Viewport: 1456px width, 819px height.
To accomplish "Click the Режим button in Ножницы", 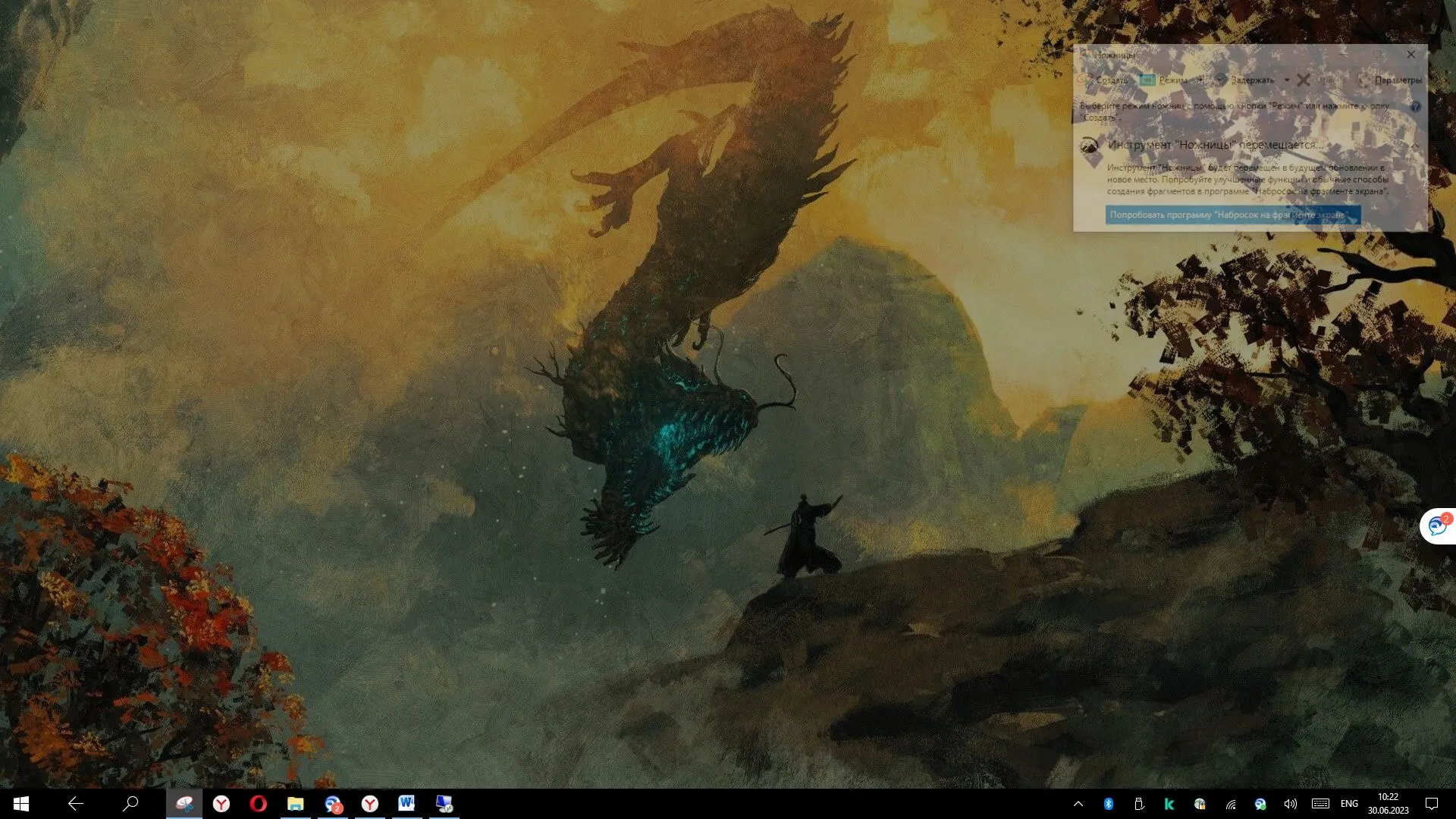I will pyautogui.click(x=1164, y=80).
